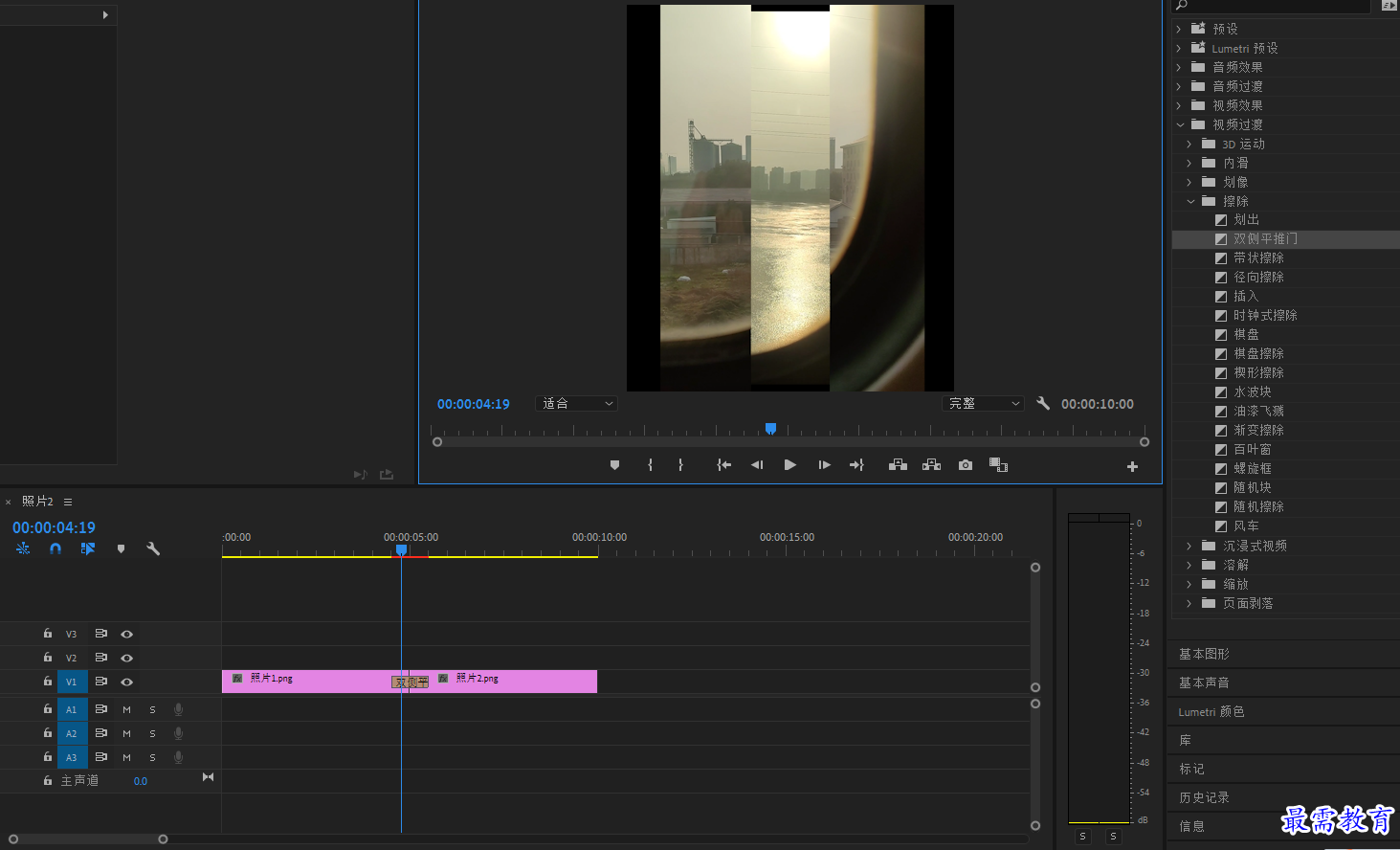Open the 标记 panel tab
The height and width of the screenshot is (850, 1400).
(1191, 769)
